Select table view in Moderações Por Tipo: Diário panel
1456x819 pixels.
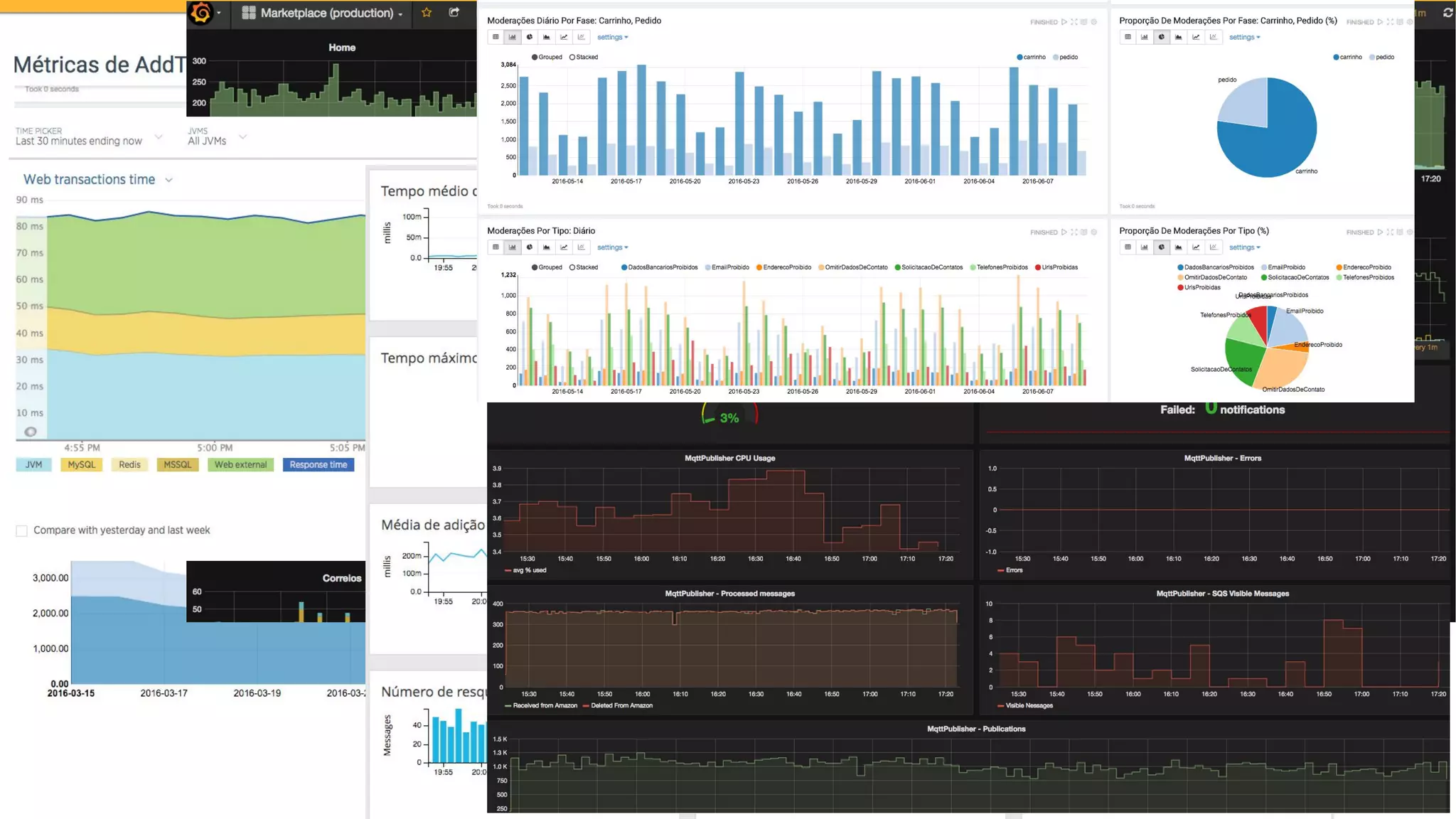[496, 247]
